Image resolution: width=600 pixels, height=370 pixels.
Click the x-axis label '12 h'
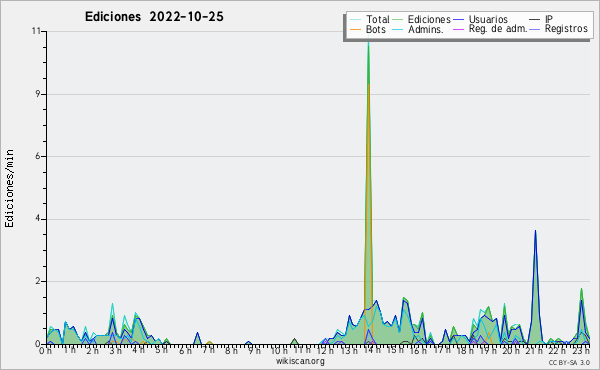pos(325,350)
